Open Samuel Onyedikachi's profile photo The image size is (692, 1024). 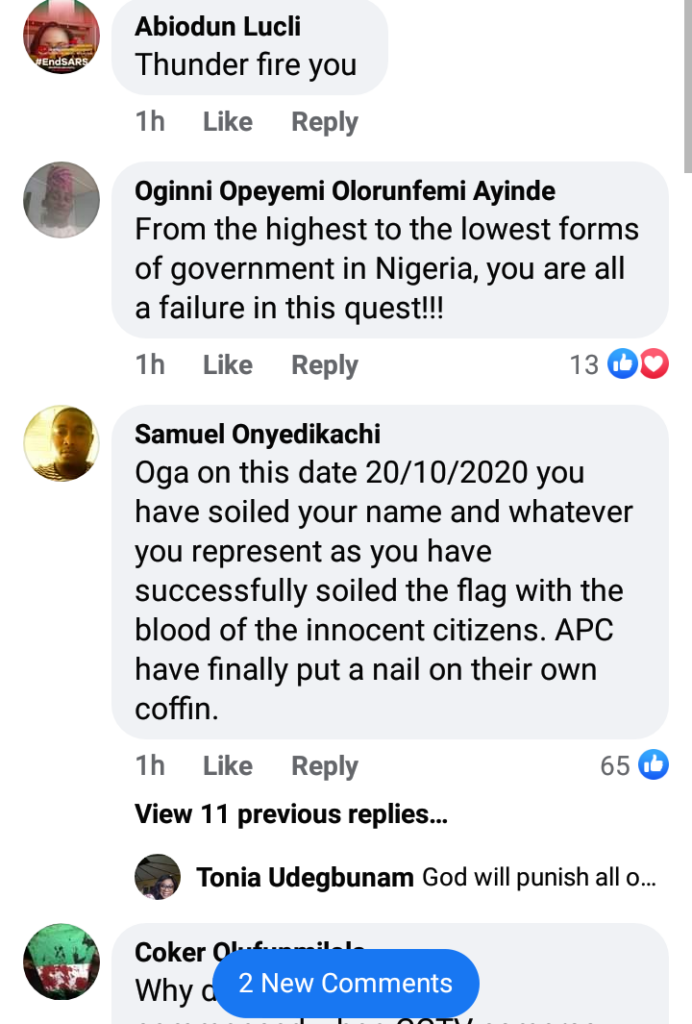click(x=61, y=443)
